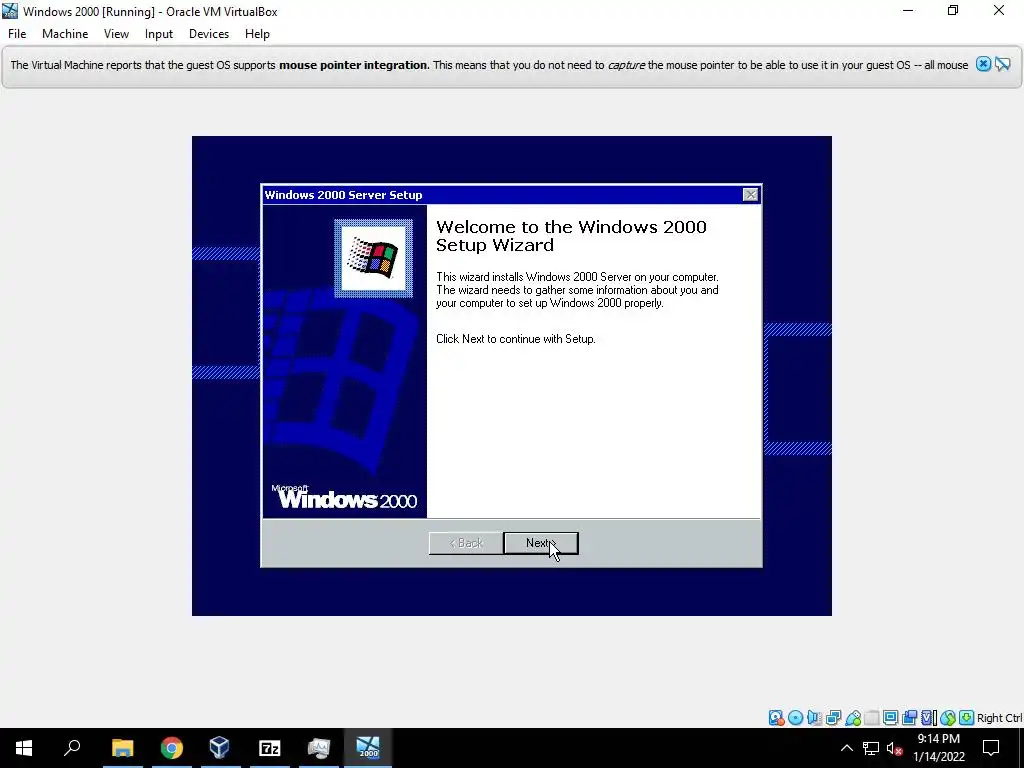Click the Windows flag logo in wizard
The width and height of the screenshot is (1024, 768).
[x=374, y=259]
